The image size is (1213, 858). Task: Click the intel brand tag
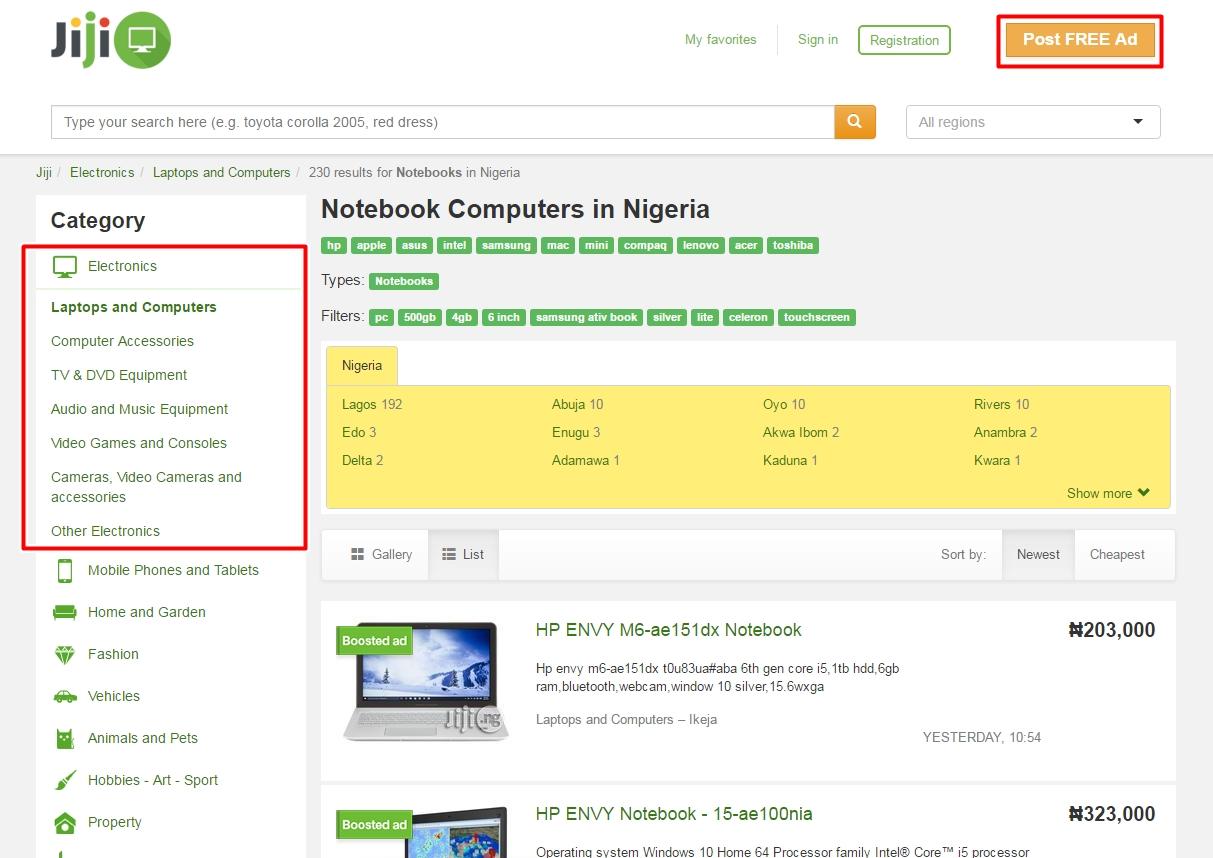tap(455, 245)
